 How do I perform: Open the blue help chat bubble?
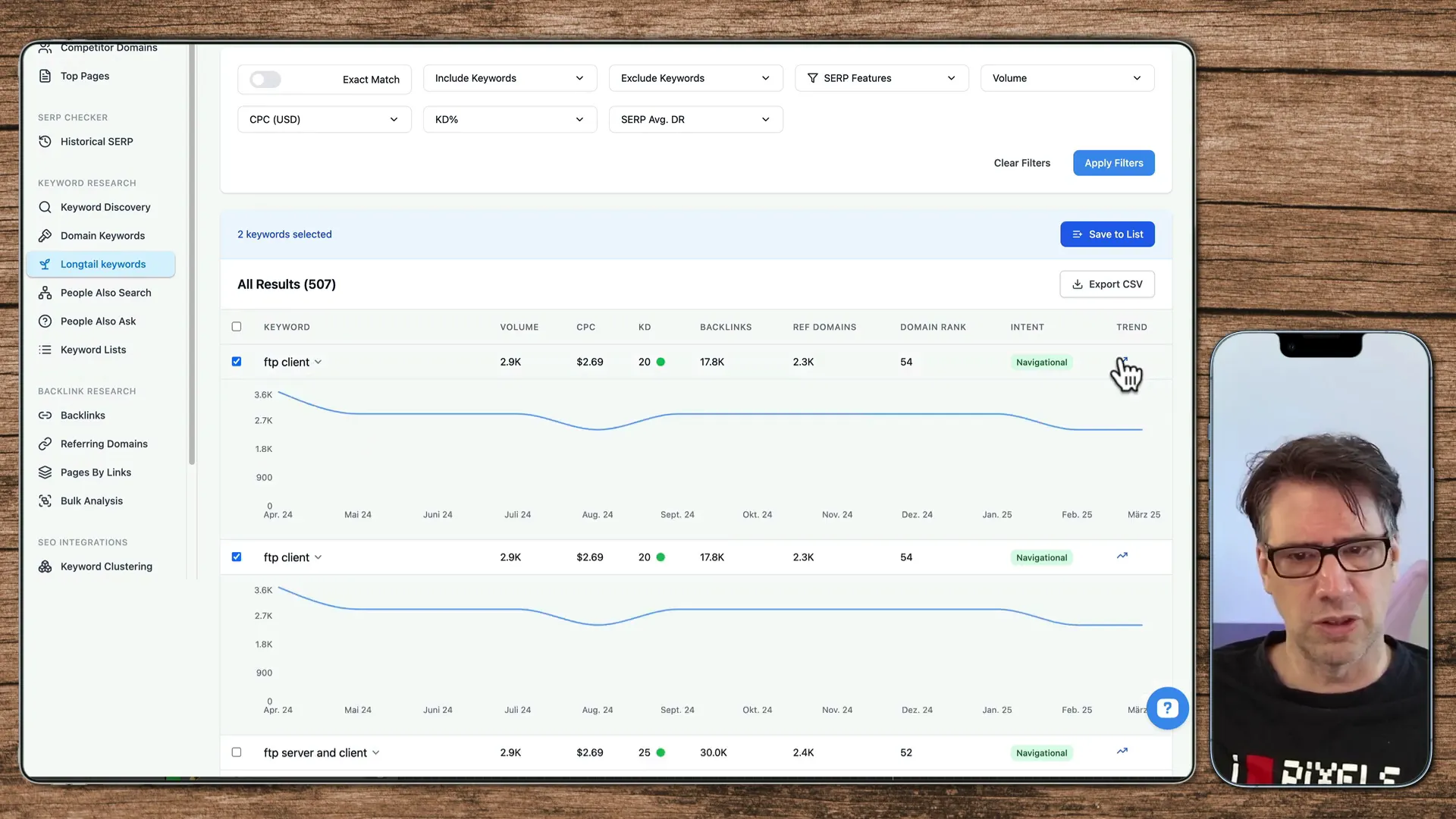click(x=1167, y=708)
